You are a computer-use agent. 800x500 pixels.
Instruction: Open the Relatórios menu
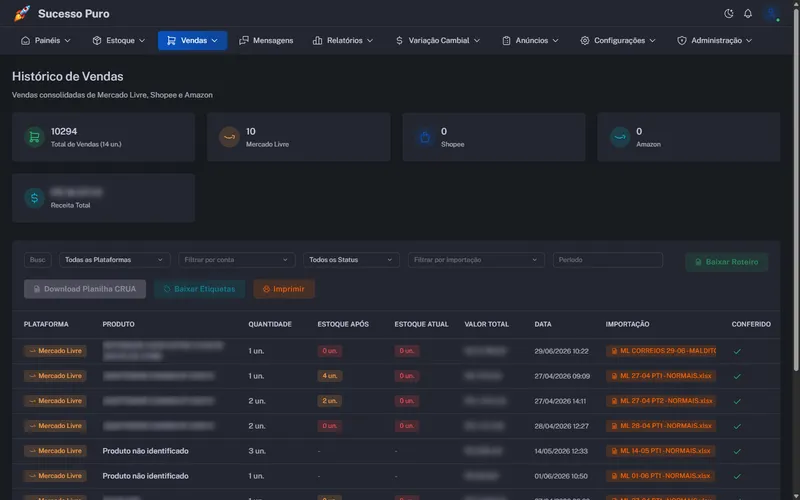coord(343,40)
